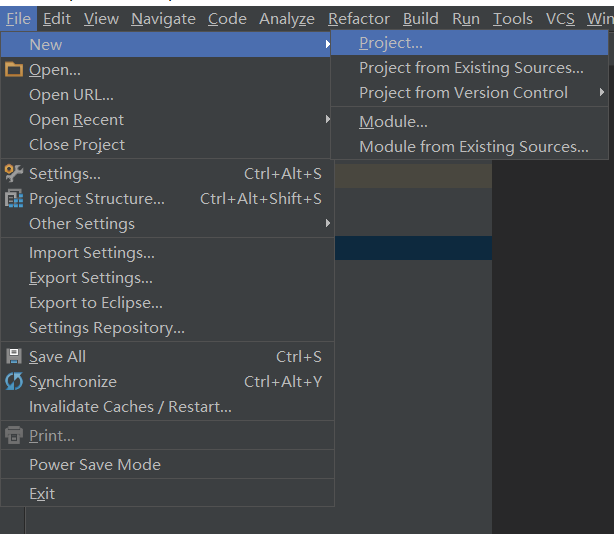Viewport: 614px width, 534px height.
Task: Click the Synchronize arrows icon
Action: tap(14, 381)
